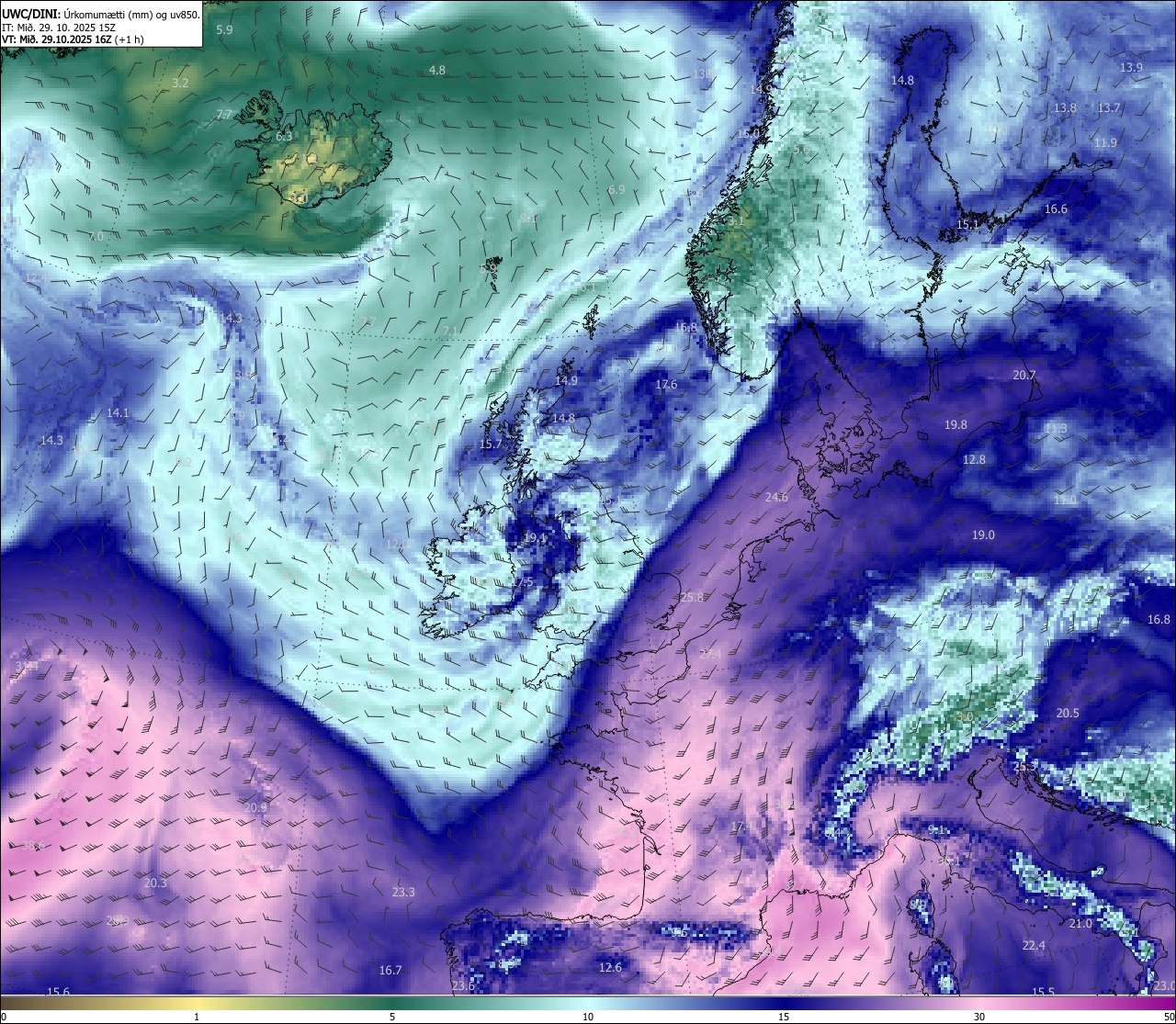Image resolution: width=1176 pixels, height=1024 pixels.
Task: Click the value 5.6 over Norway
Action: pos(801,150)
